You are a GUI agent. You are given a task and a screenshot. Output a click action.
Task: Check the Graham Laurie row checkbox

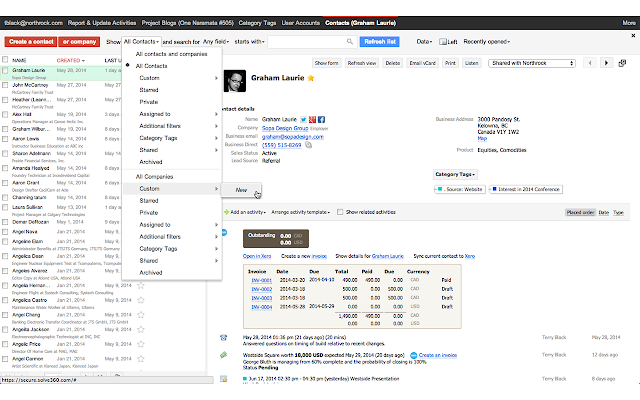[x=5, y=71]
